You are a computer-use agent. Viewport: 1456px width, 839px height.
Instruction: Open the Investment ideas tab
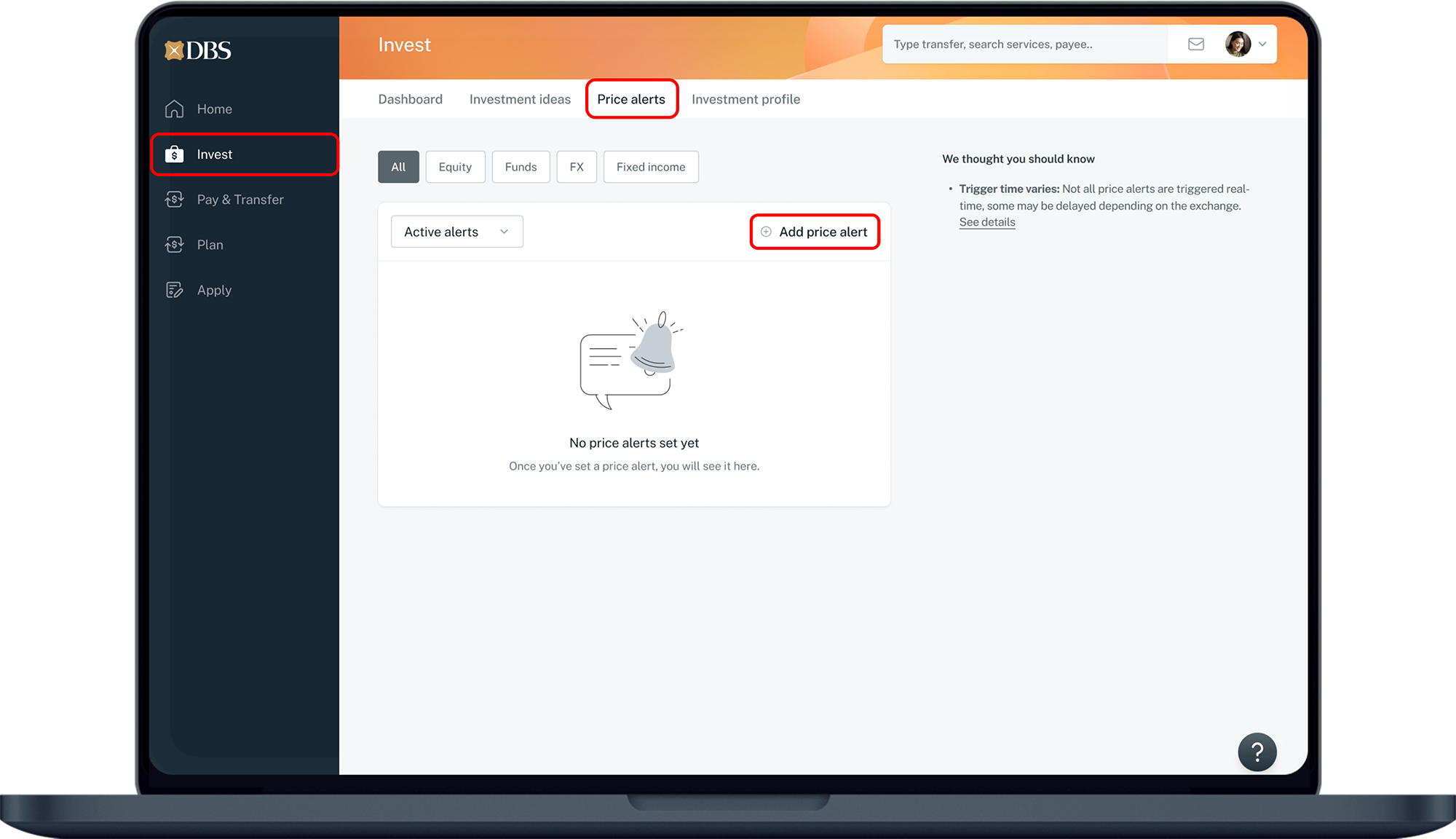click(x=520, y=99)
